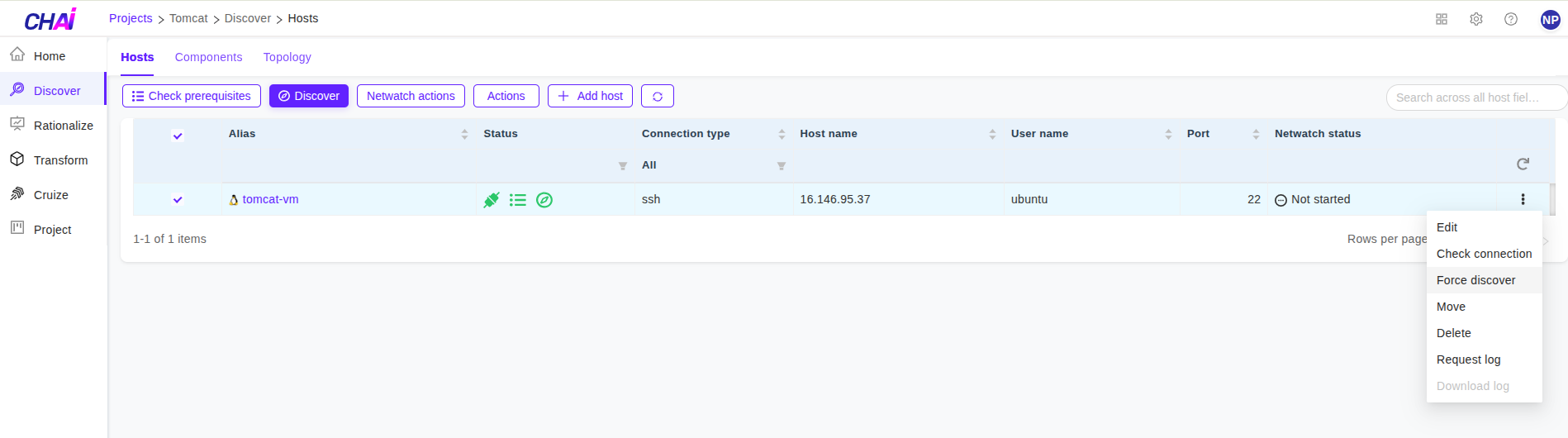Image resolution: width=1568 pixels, height=438 pixels.
Task: Click the green plug connection status icon
Action: 492,200
